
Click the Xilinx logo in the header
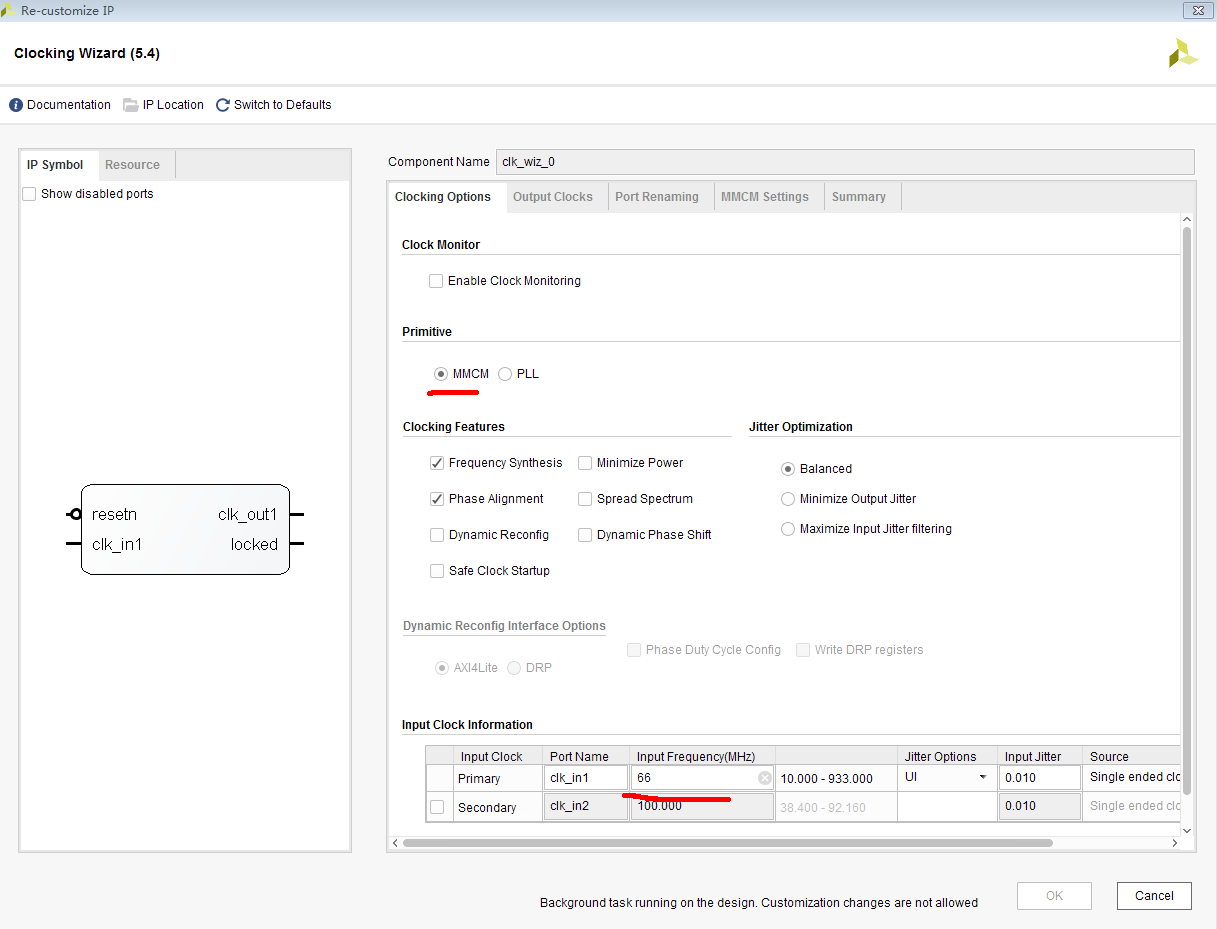tap(1182, 52)
